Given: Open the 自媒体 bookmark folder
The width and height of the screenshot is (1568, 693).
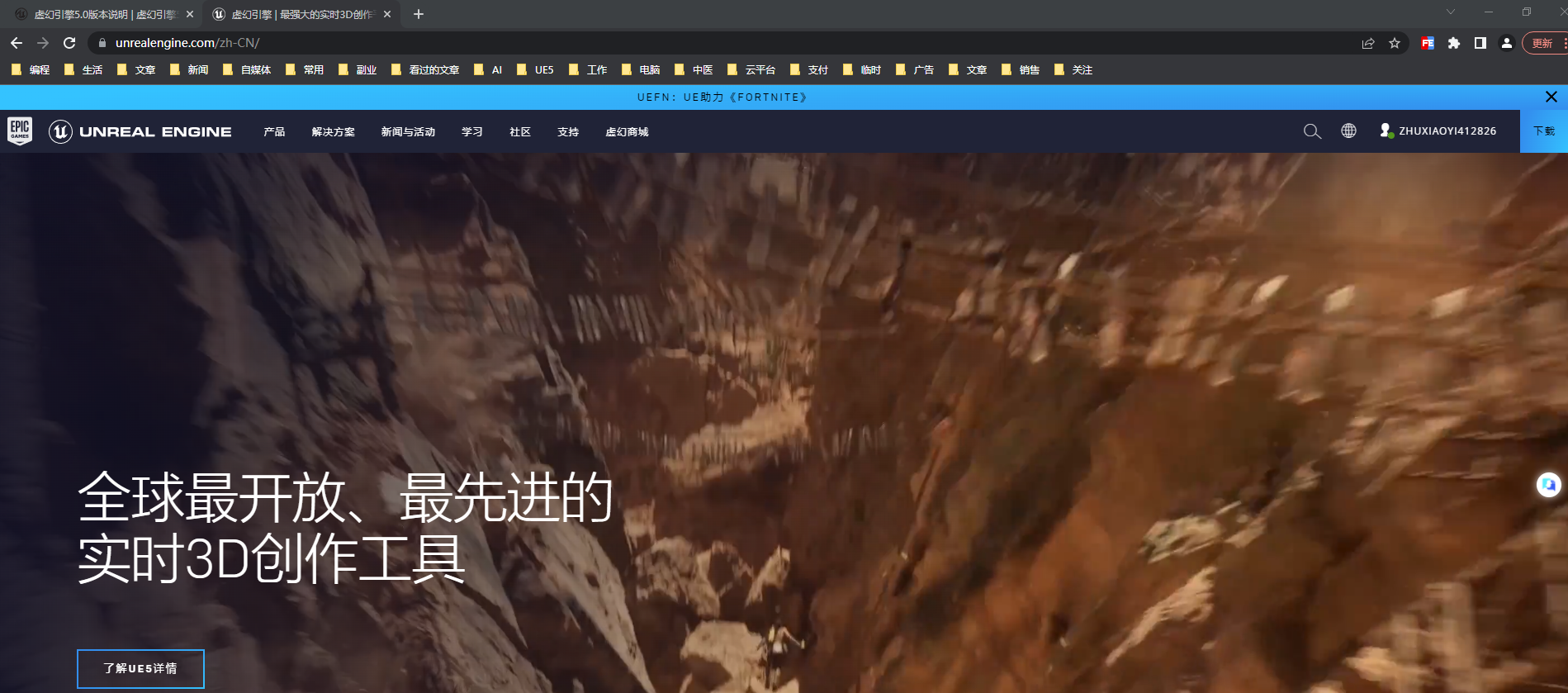Looking at the screenshot, I should pyautogui.click(x=248, y=69).
